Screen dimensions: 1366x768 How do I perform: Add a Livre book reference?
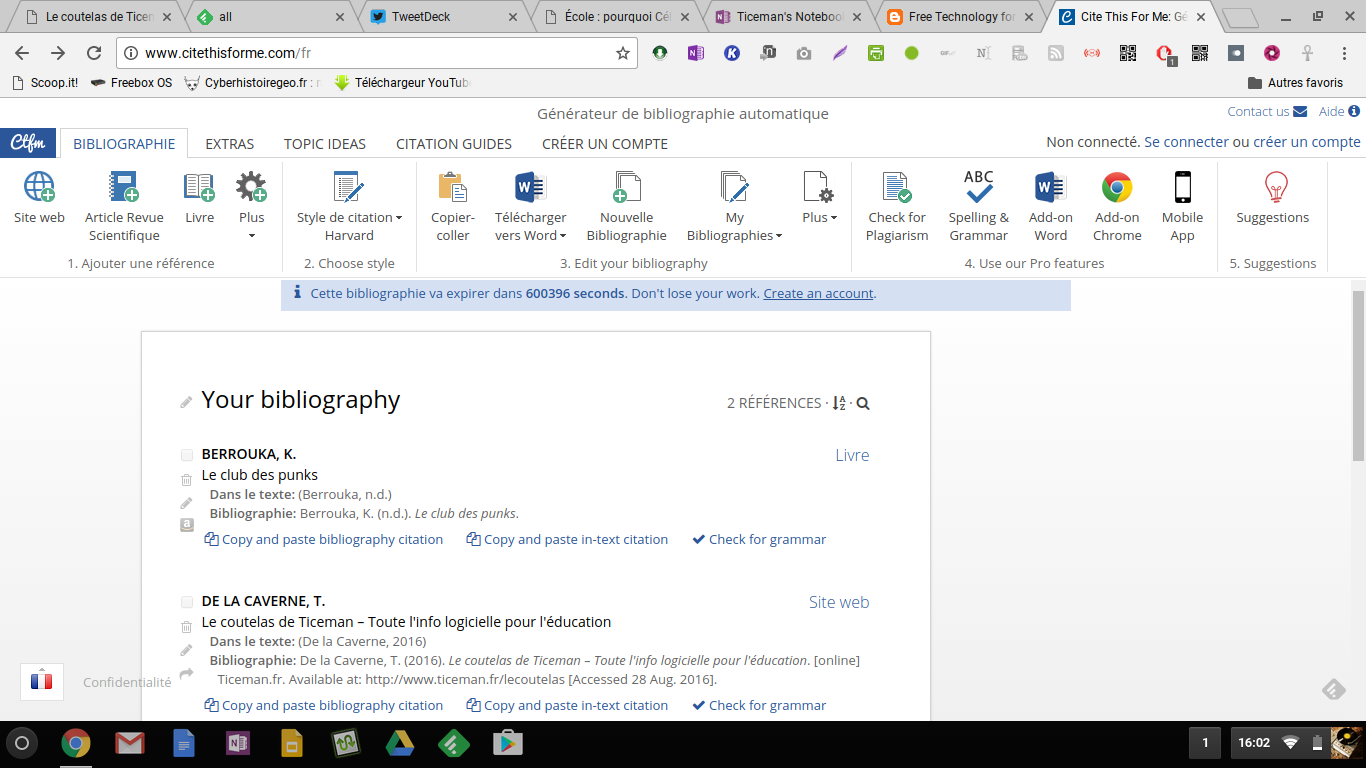(x=199, y=198)
